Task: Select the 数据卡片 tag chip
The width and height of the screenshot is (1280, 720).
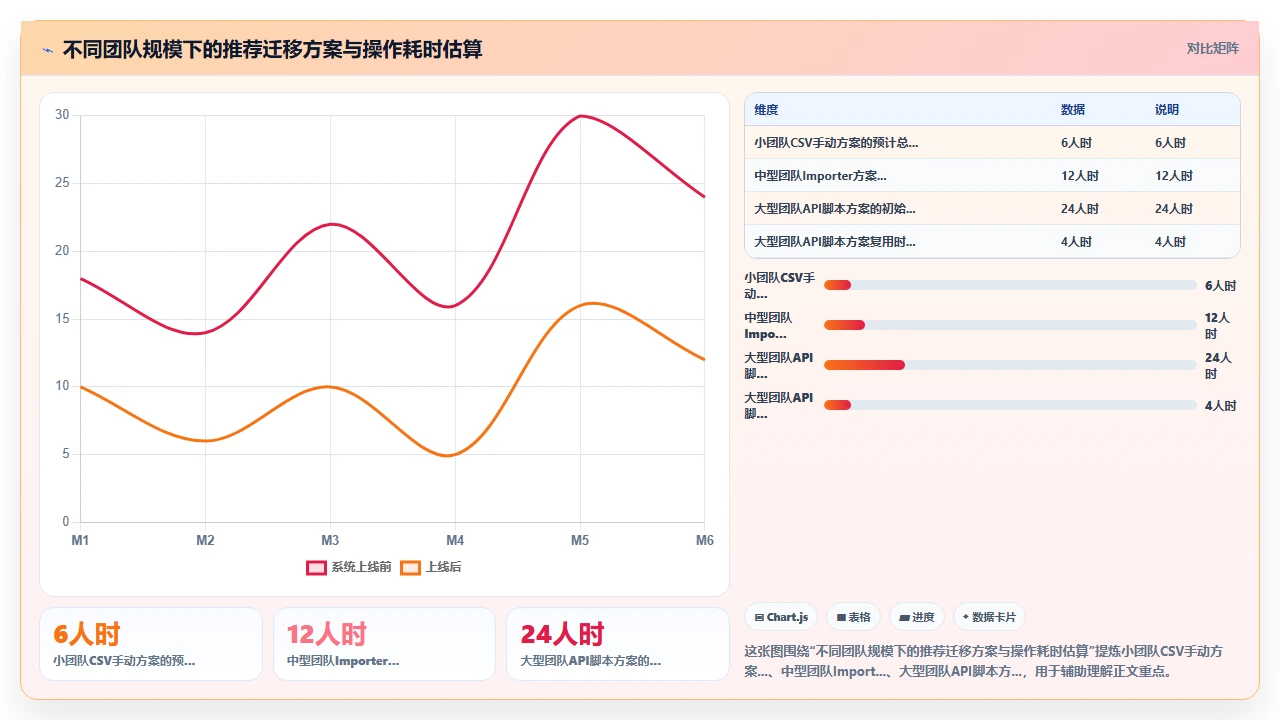Action: pos(990,617)
